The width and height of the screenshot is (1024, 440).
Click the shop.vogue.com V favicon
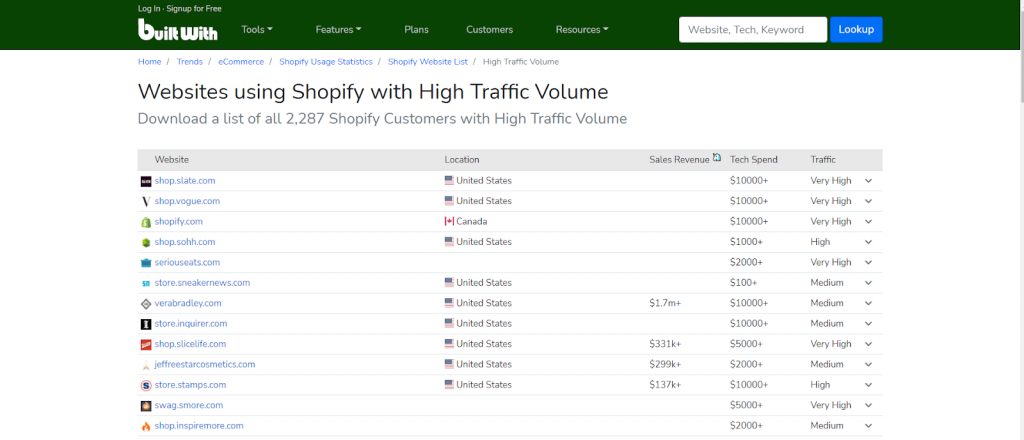coord(146,201)
